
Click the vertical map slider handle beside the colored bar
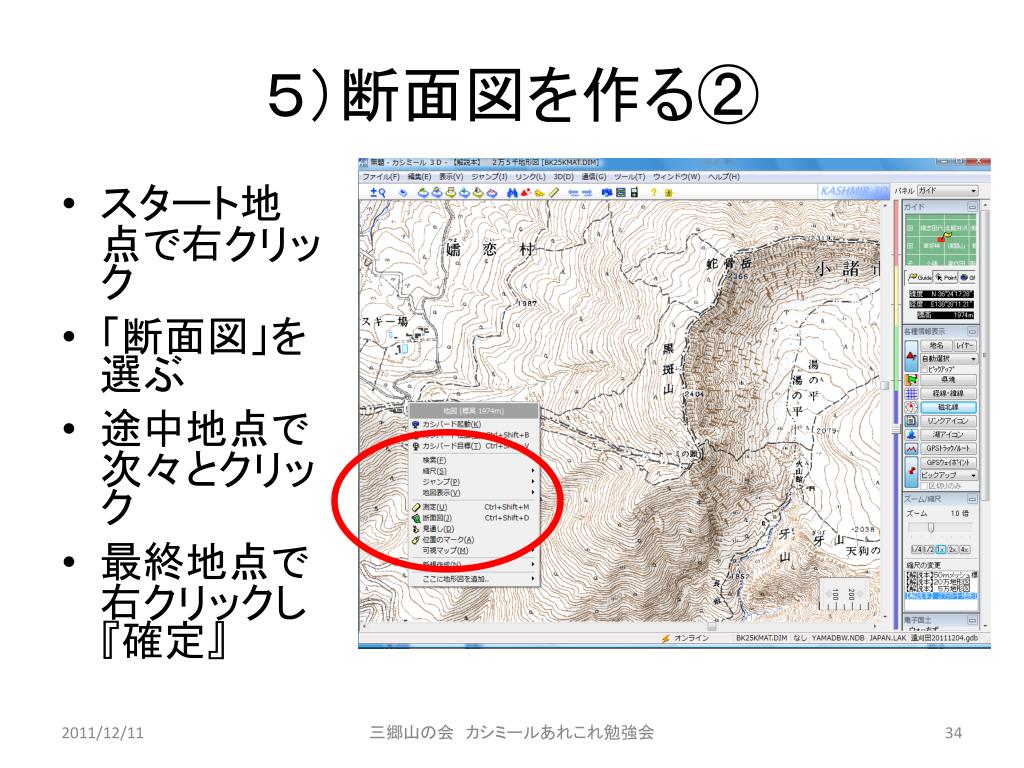[x=897, y=429]
